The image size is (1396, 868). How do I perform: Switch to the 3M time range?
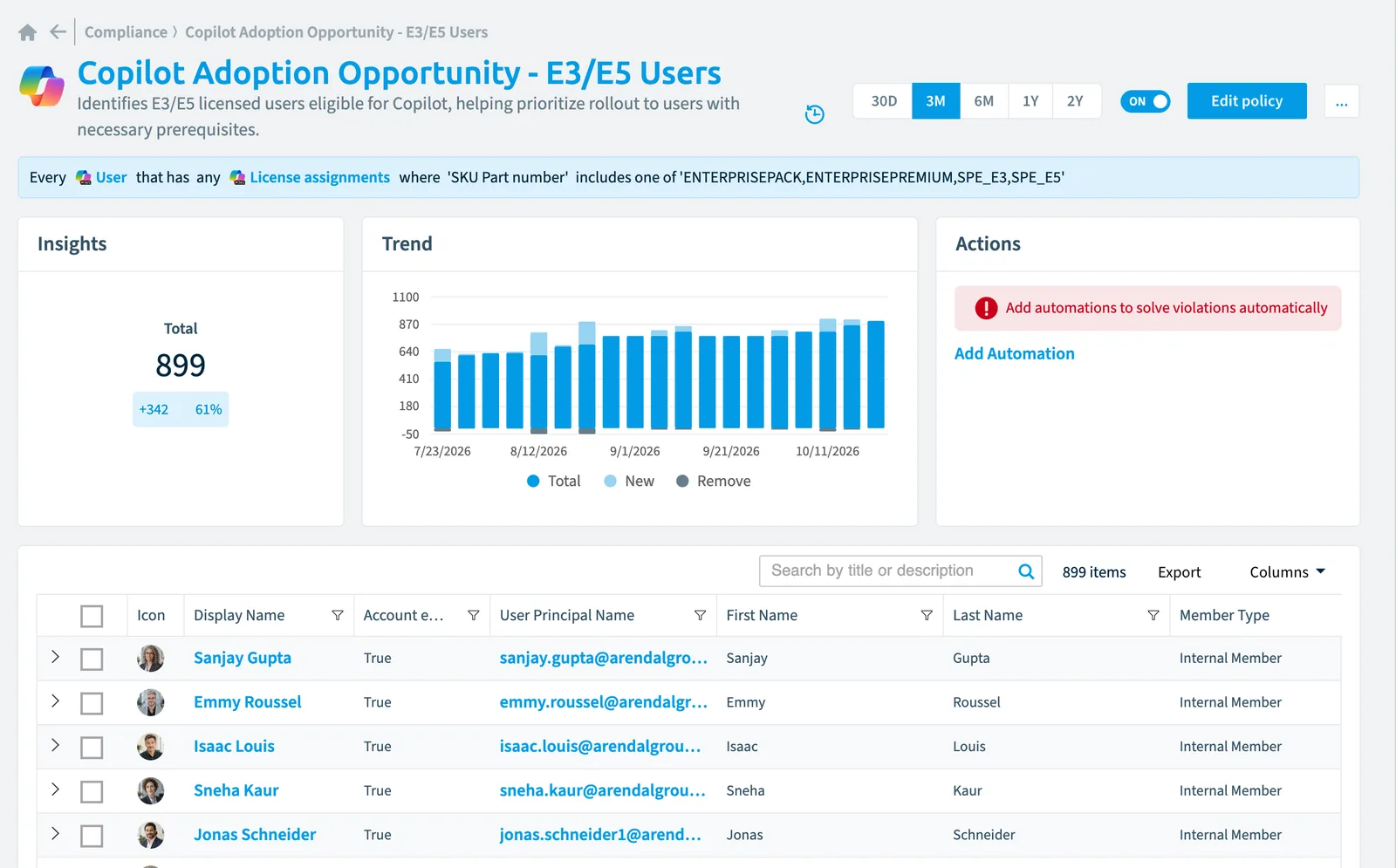(x=935, y=101)
